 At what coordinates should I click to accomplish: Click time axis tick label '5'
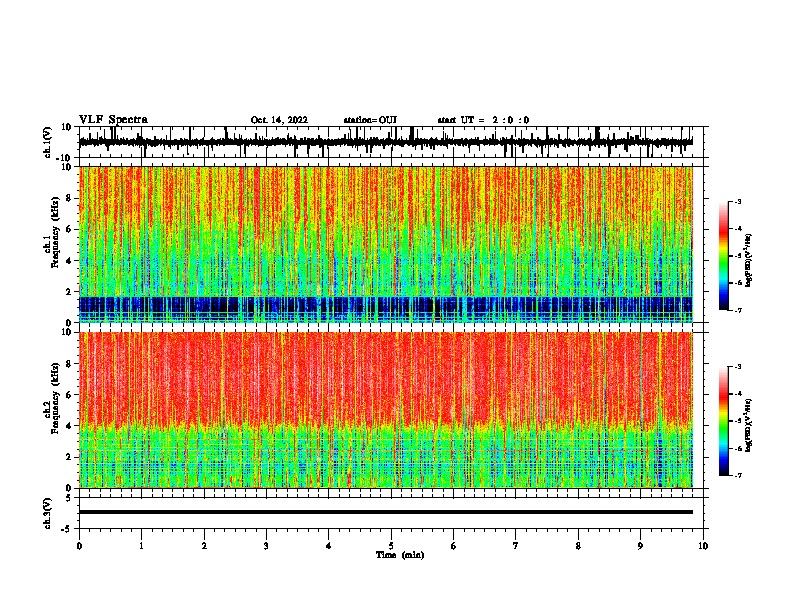(391, 546)
